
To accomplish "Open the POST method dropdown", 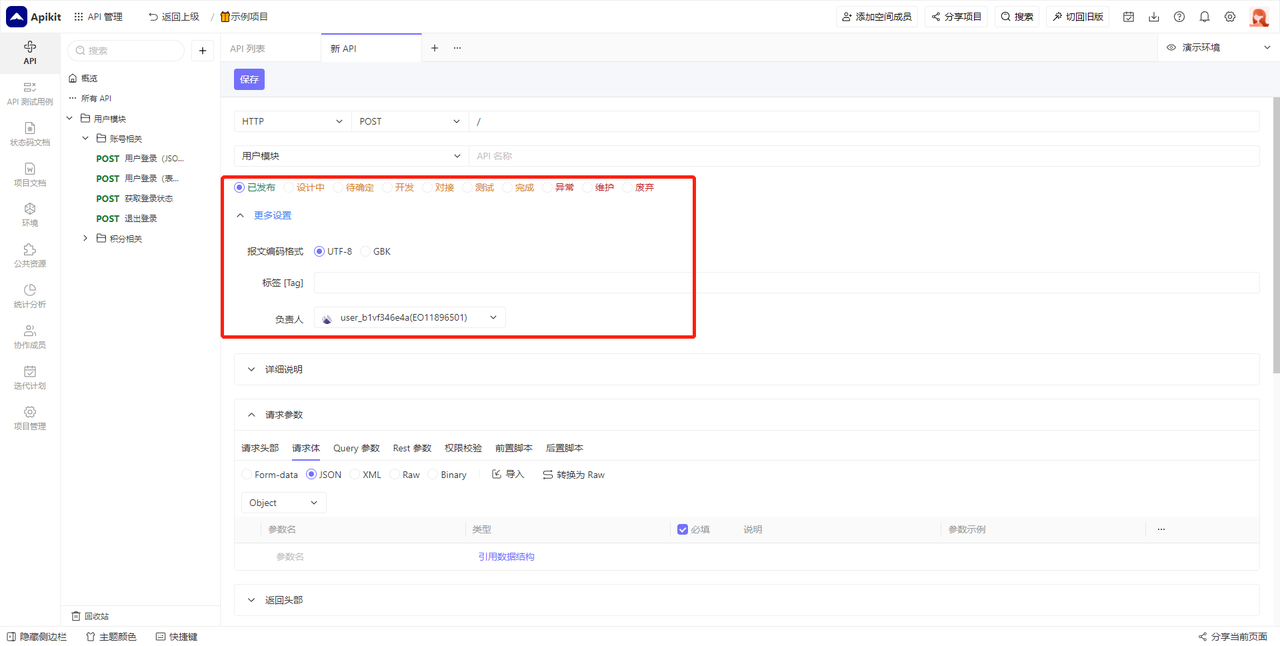I will click(x=409, y=120).
